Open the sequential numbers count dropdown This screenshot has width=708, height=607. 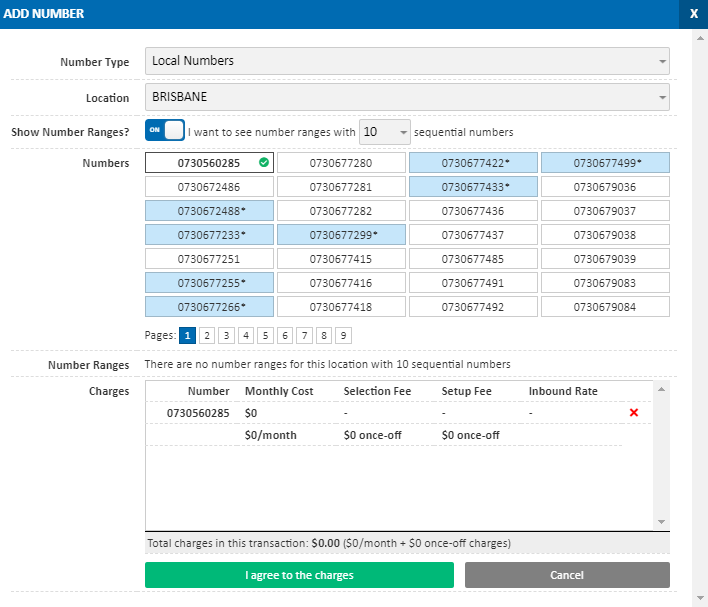pos(385,132)
